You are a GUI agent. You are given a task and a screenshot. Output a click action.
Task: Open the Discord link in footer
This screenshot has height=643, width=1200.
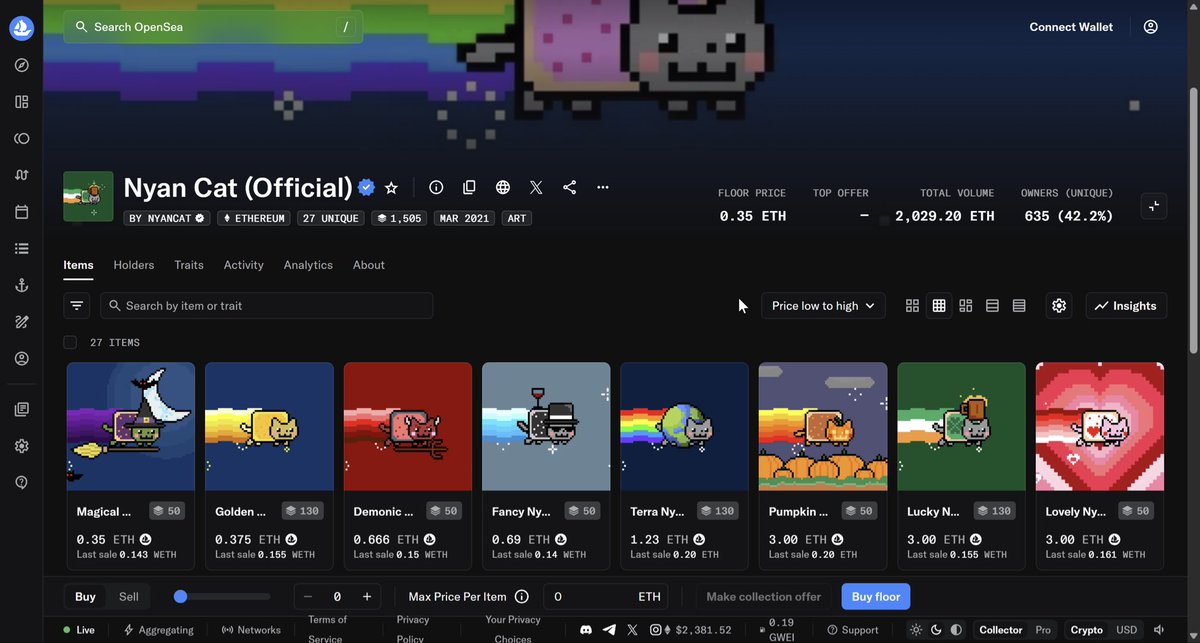pyautogui.click(x=587, y=630)
